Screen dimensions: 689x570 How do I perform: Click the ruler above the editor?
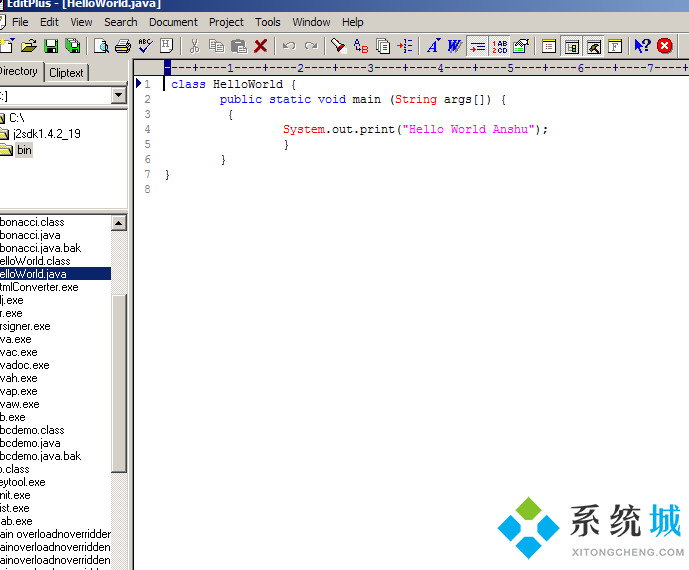[411, 68]
